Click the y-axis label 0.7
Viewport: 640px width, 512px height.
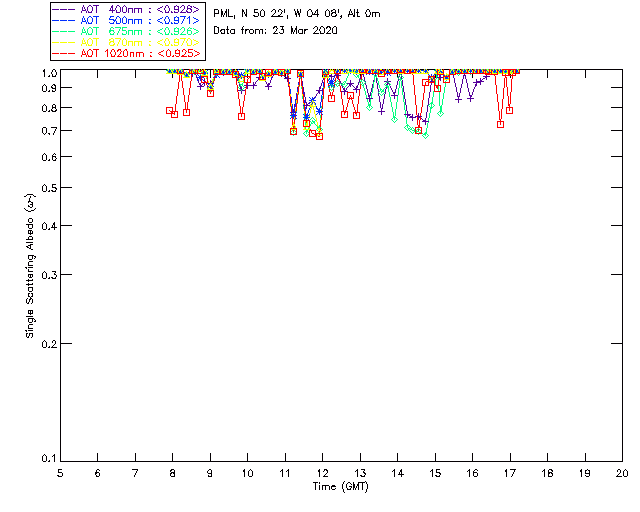point(49,131)
